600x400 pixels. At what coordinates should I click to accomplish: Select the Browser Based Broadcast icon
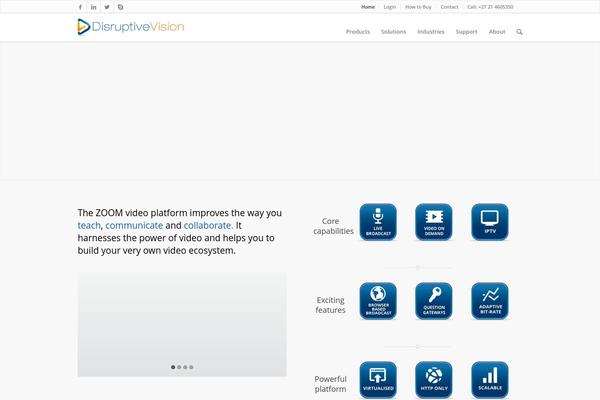(378, 301)
